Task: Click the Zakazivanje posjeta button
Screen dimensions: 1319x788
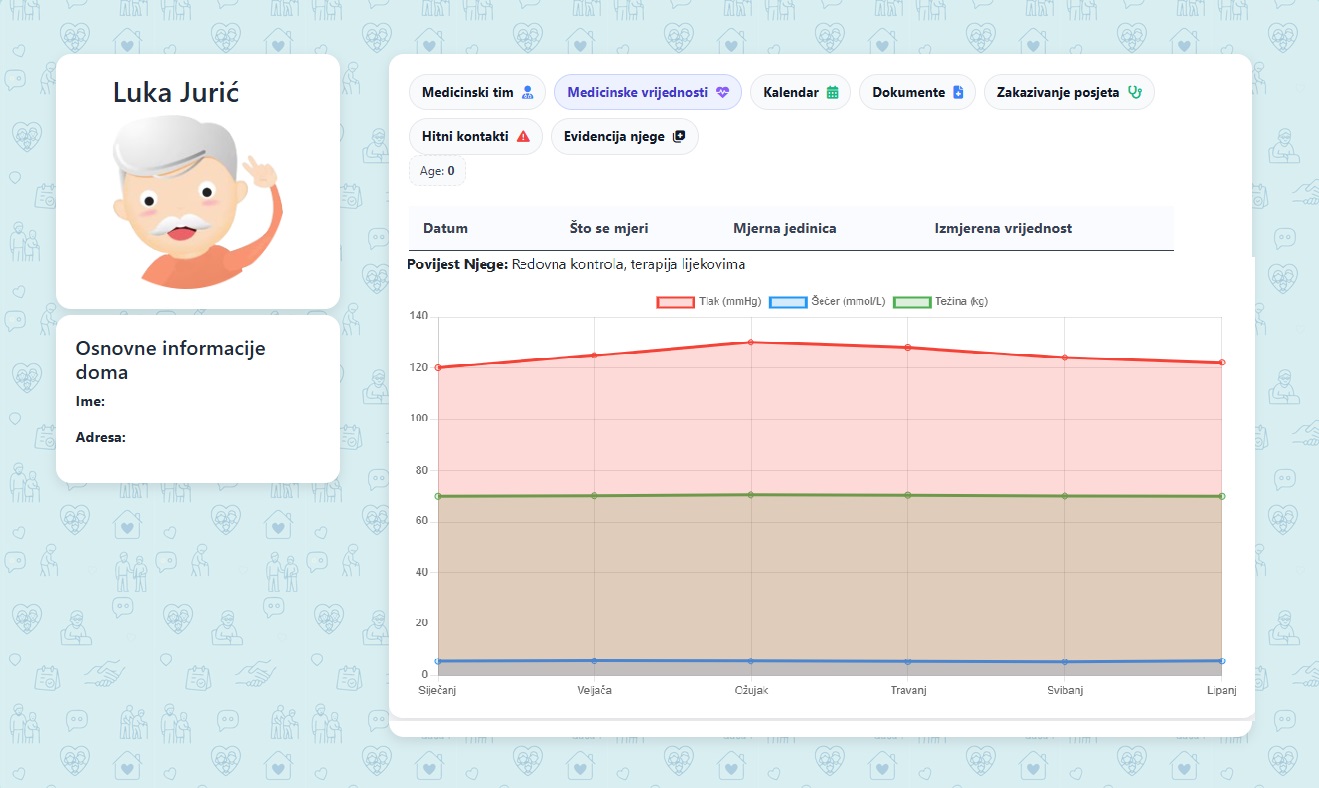Action: [x=1069, y=92]
